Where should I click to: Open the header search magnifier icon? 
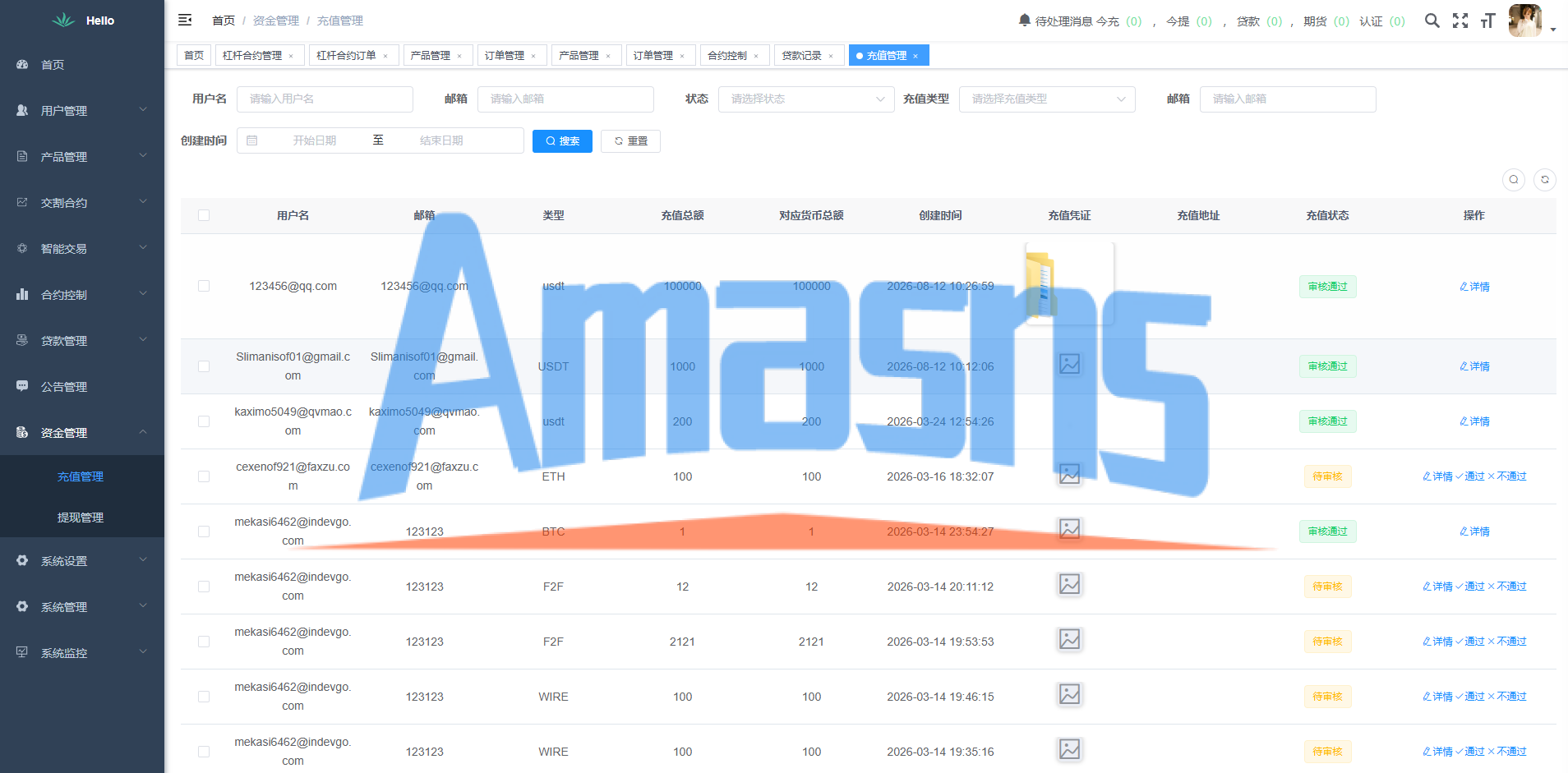pyautogui.click(x=1432, y=21)
